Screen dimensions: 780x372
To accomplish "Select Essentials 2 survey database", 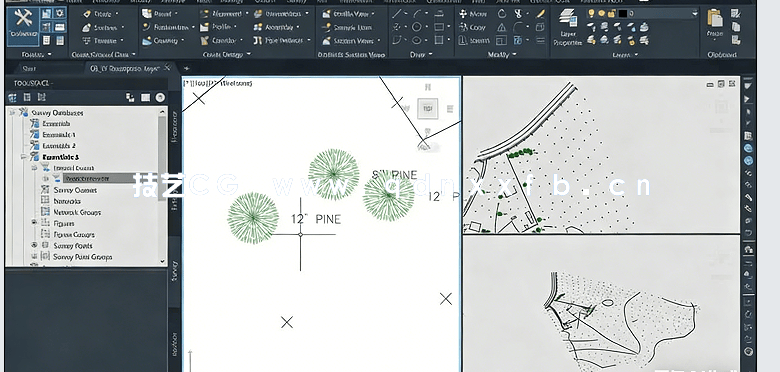I will point(59,146).
